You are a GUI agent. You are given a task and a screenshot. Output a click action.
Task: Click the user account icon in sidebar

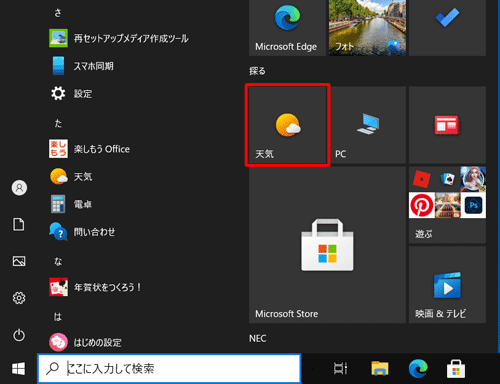pos(19,188)
